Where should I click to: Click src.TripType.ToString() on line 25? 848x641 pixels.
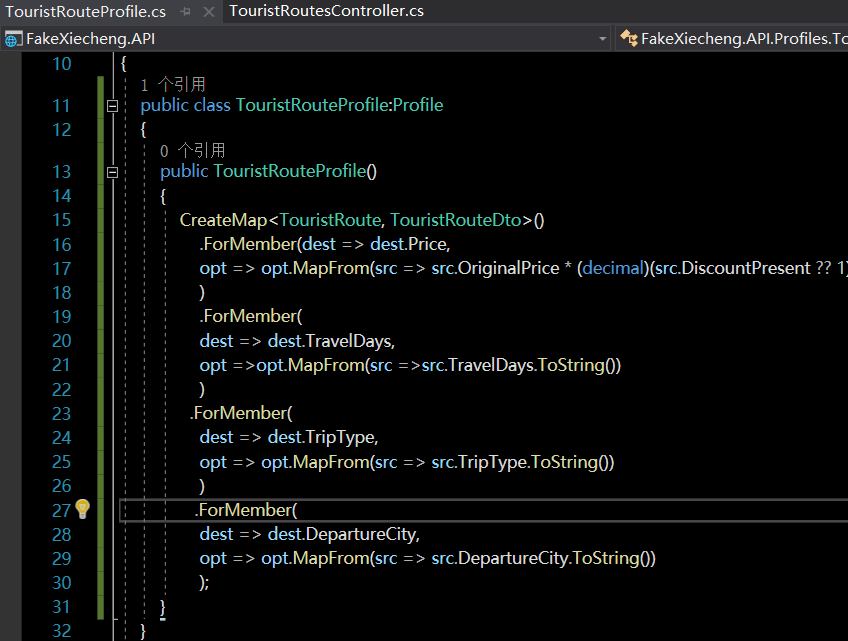pos(522,462)
